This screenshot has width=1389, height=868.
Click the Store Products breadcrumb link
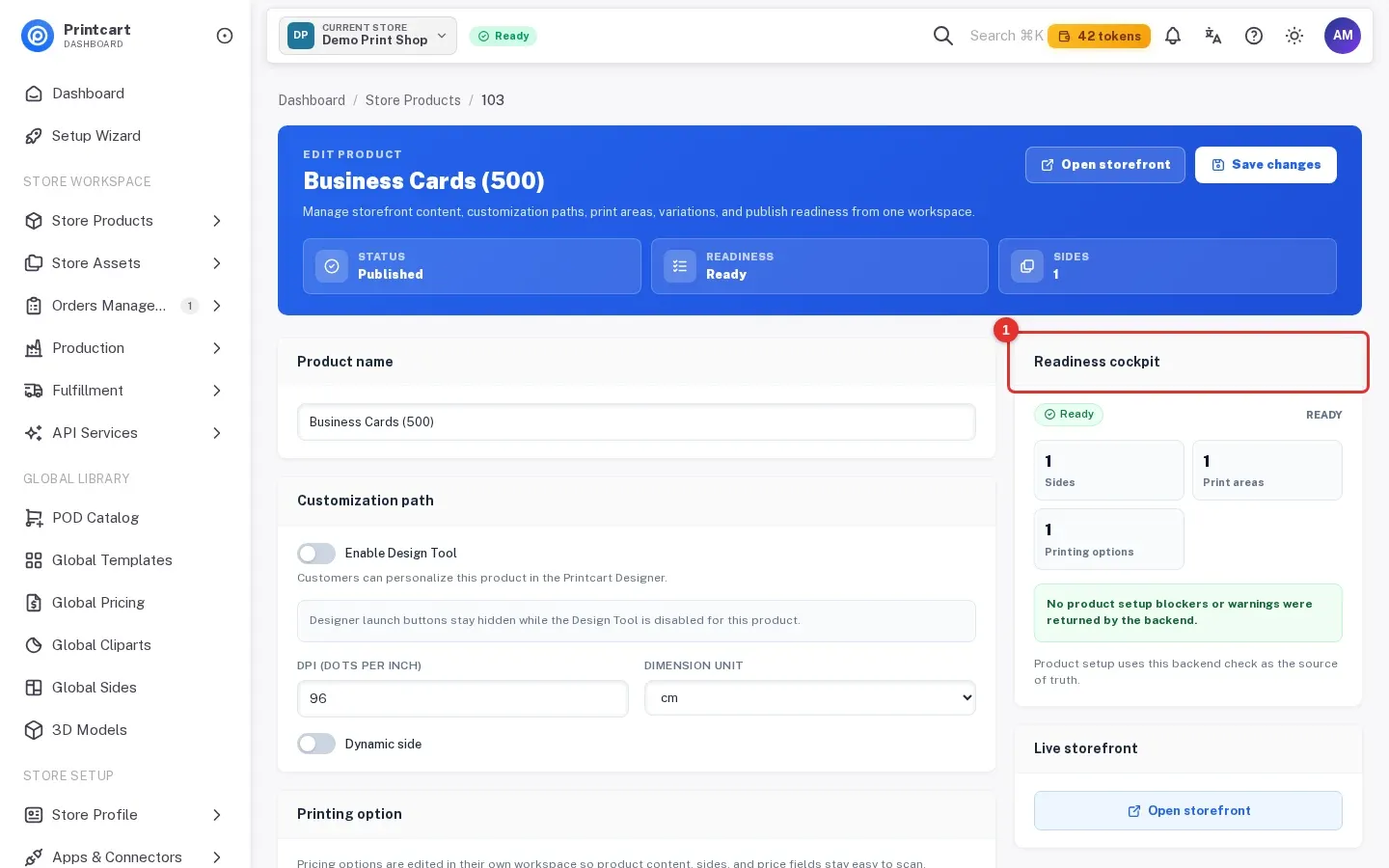[x=413, y=100]
